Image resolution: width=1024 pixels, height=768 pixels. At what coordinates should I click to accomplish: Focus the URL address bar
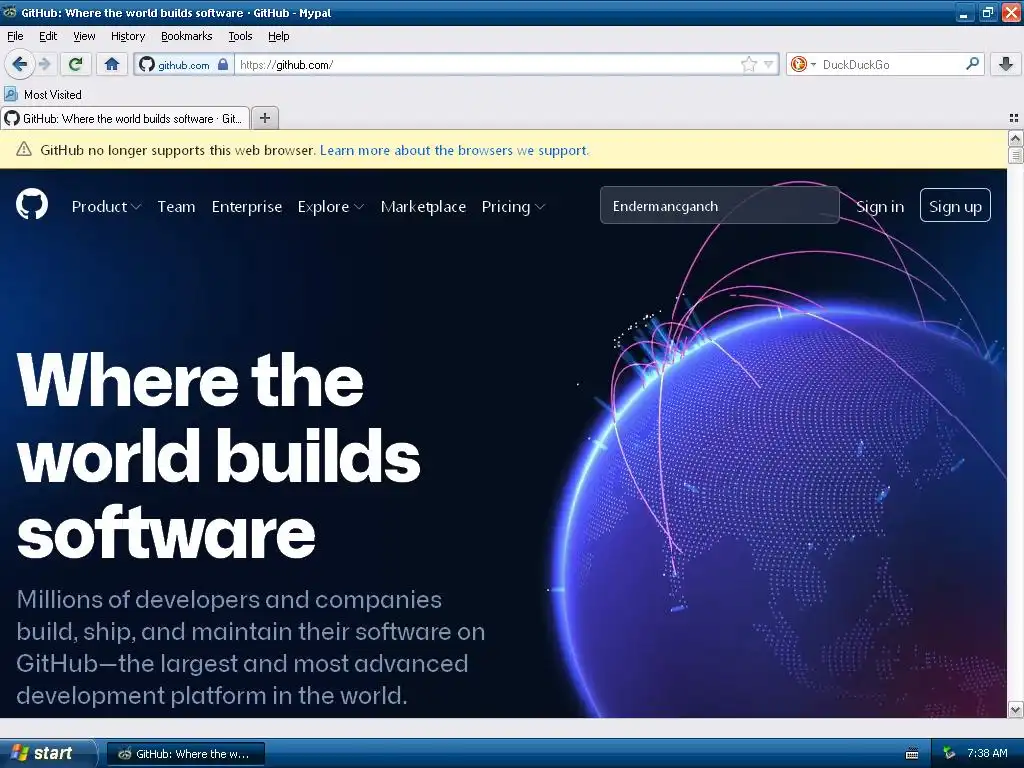[487, 65]
